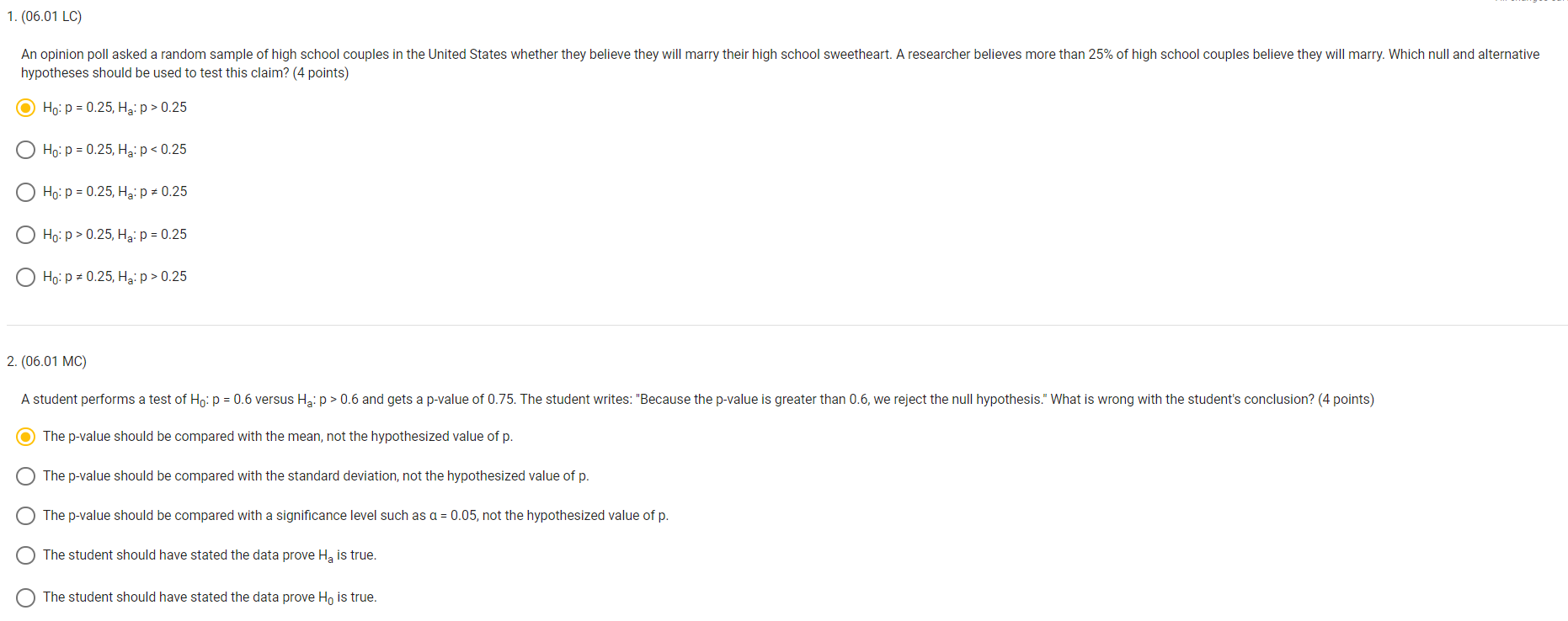The image size is (1568, 621).
Task: Click the question 2 heading '(06.01 MC)'
Action: coord(46,361)
